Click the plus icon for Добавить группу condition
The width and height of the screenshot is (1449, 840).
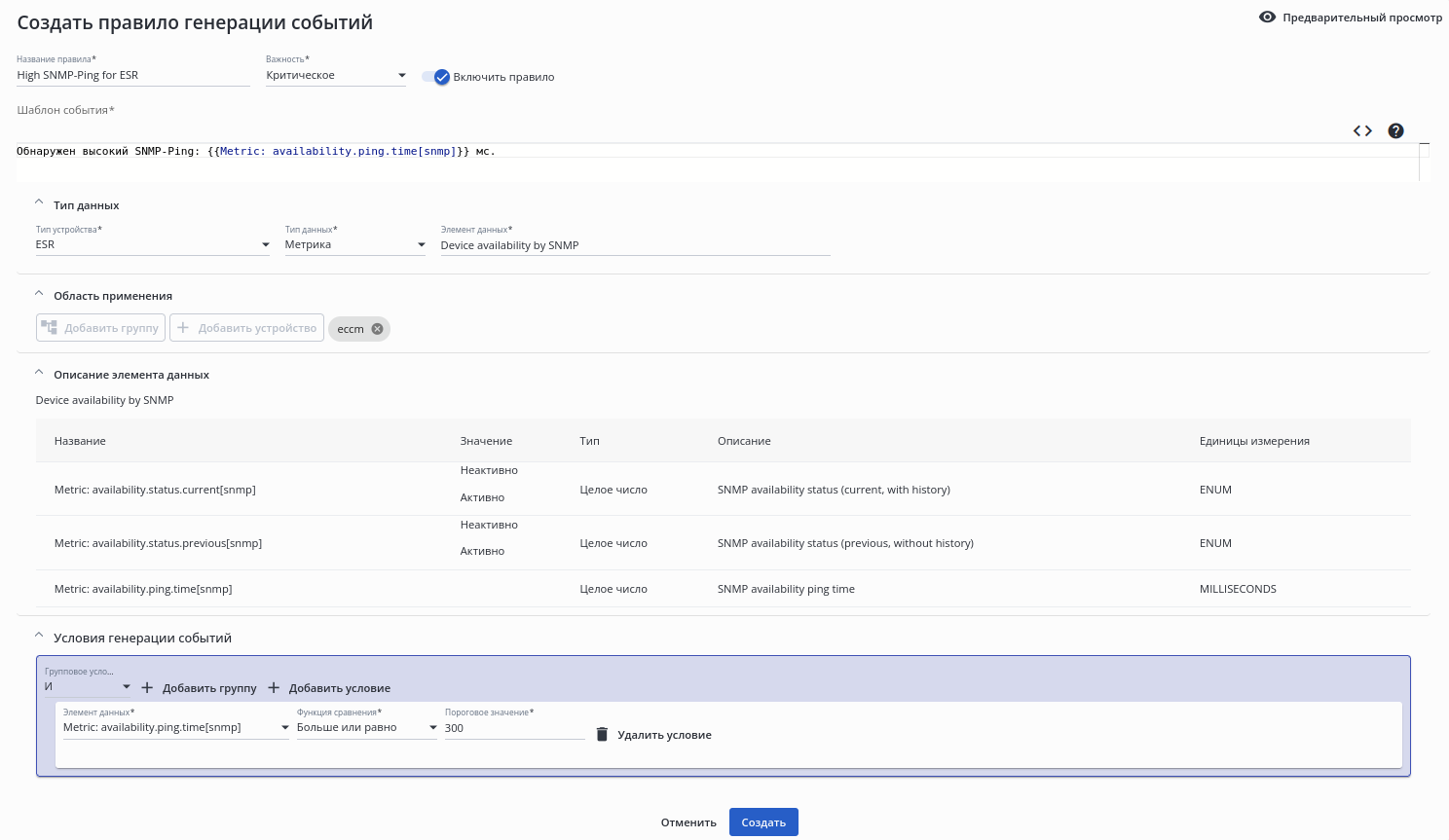[x=147, y=688]
